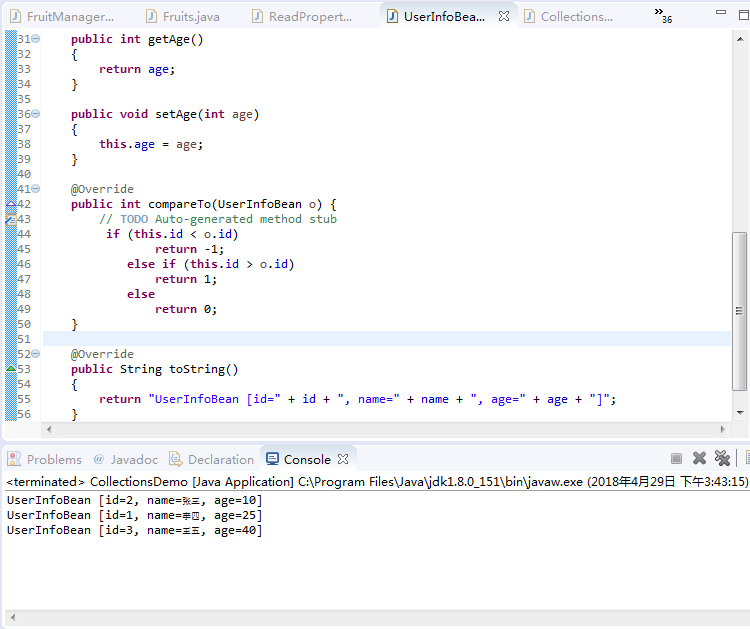
Task: Click Remove All Terminated Launches icon
Action: click(722, 458)
